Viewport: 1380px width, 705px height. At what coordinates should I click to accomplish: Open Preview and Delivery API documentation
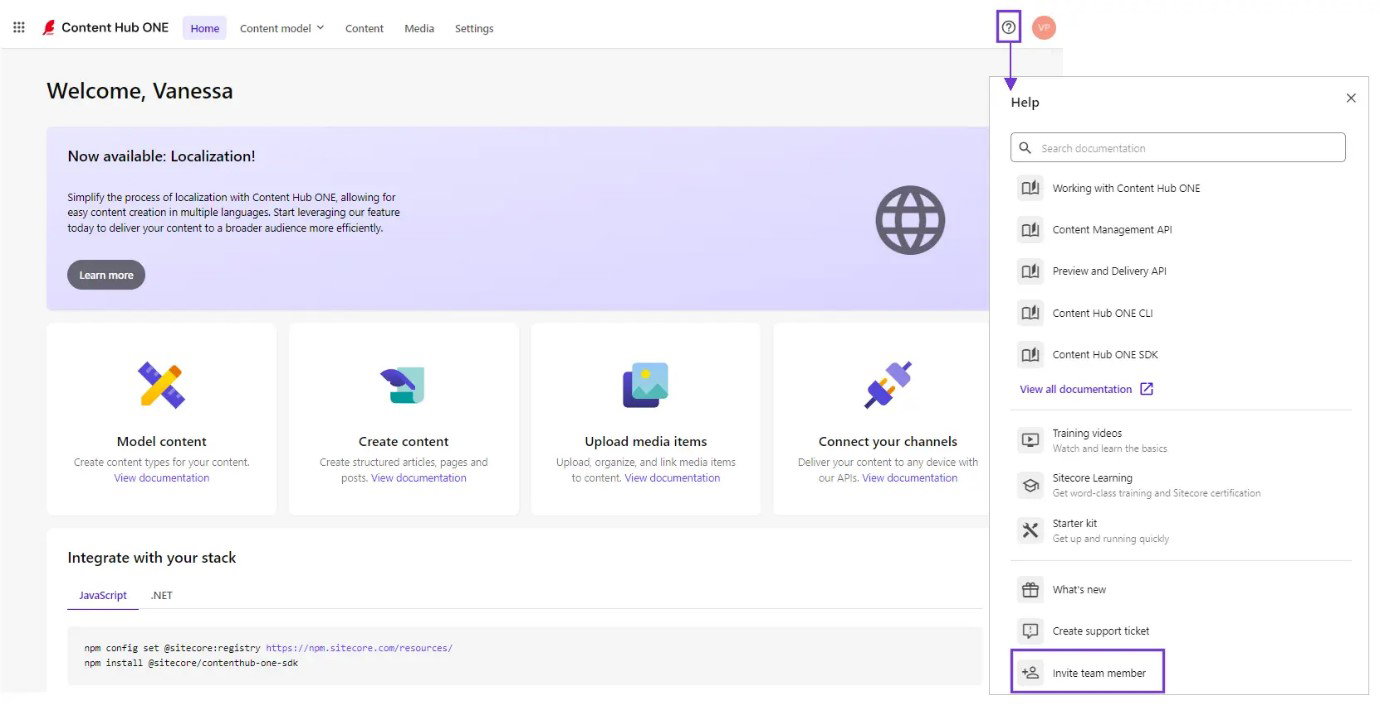[x=1109, y=271]
